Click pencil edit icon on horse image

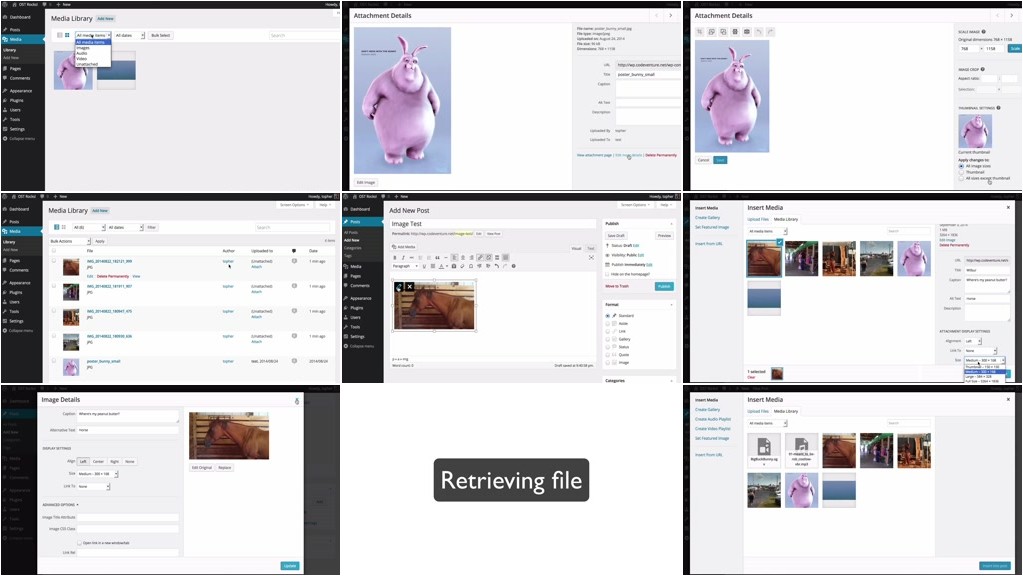pos(399,286)
